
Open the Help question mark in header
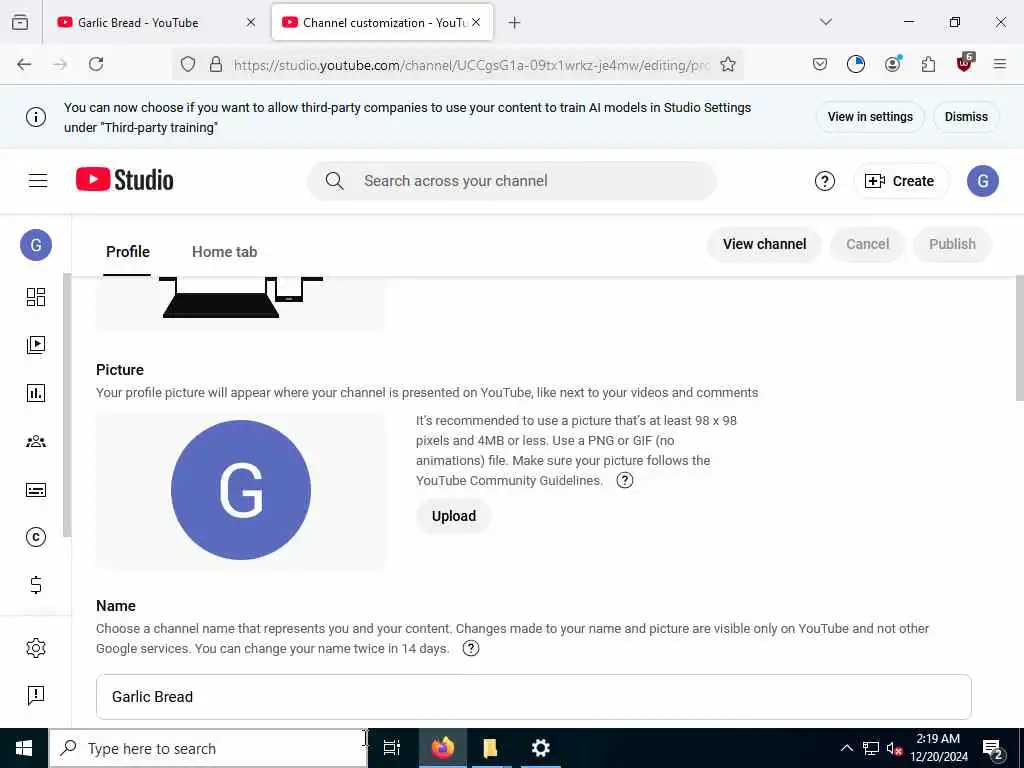click(x=825, y=181)
